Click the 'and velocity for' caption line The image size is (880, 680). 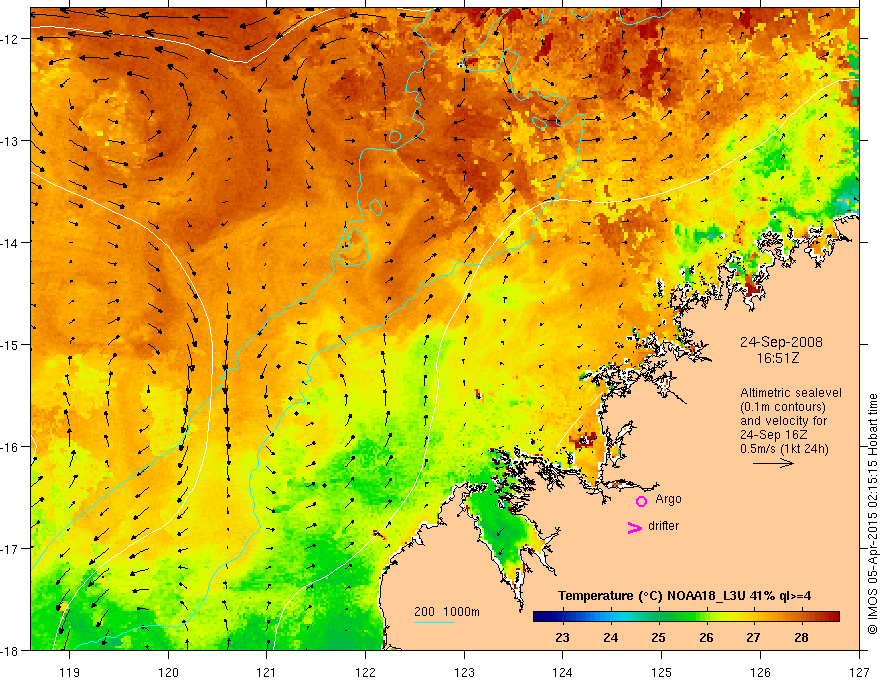[783, 421]
